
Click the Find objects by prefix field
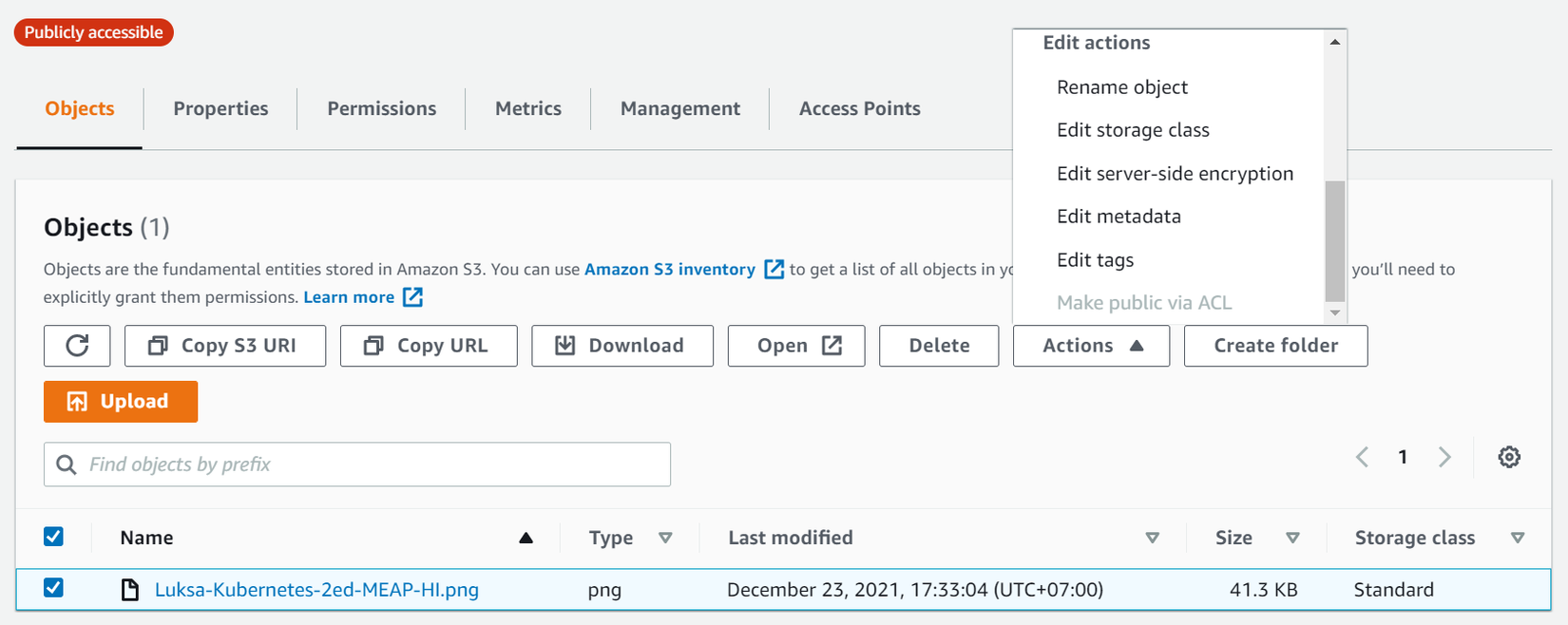(371, 464)
